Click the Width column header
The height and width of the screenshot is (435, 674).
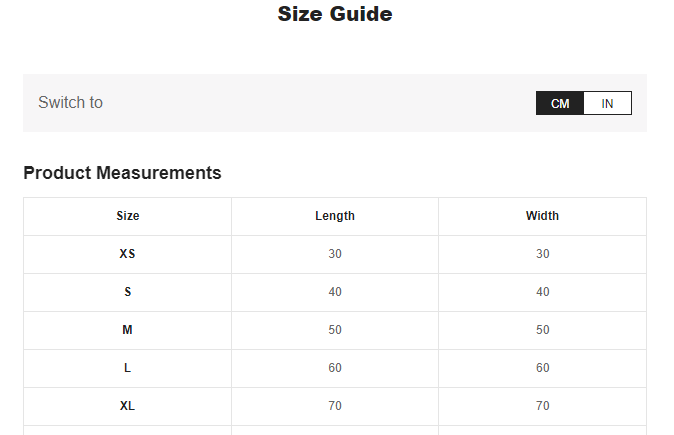[542, 216]
